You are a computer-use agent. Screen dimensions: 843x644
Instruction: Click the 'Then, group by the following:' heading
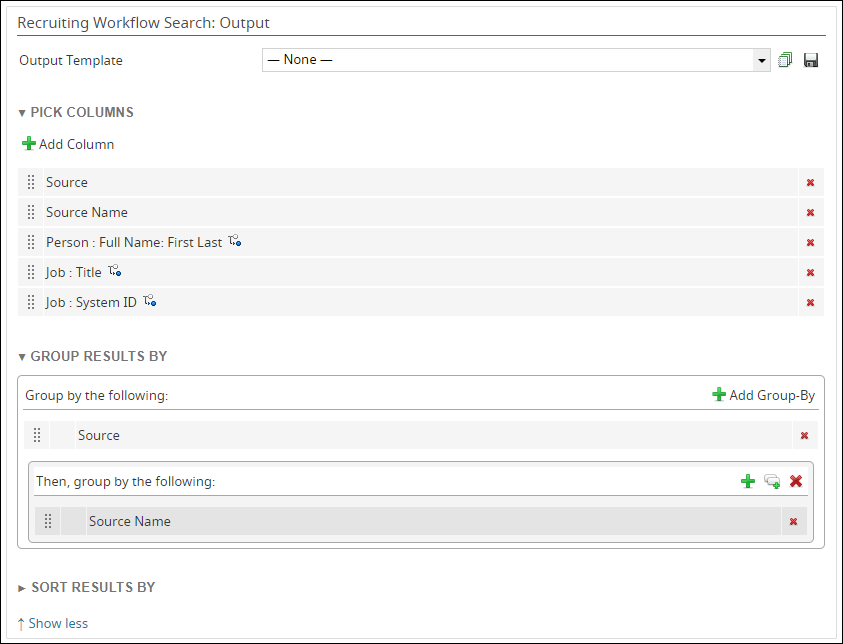[125, 481]
